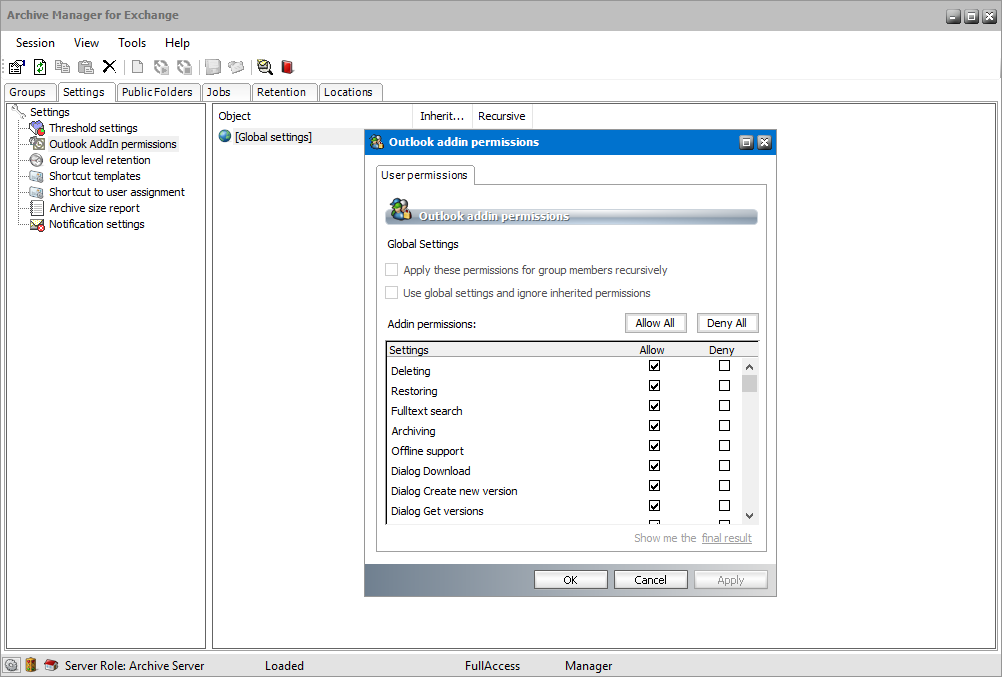The image size is (1002, 677).
Task: Click the Object column header
Action: (x=312, y=116)
